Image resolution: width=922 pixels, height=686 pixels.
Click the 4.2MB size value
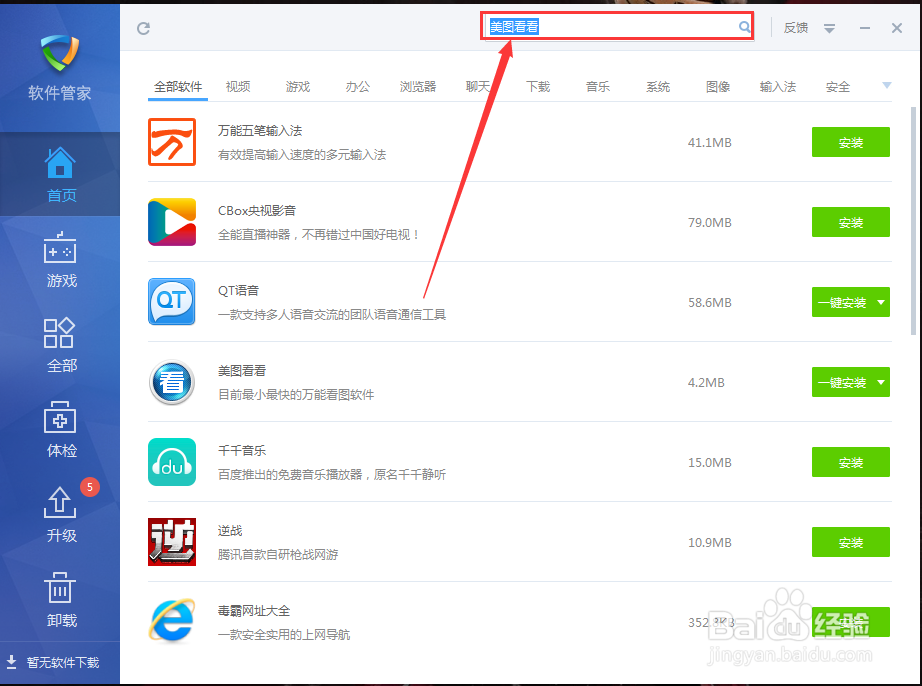click(x=706, y=382)
